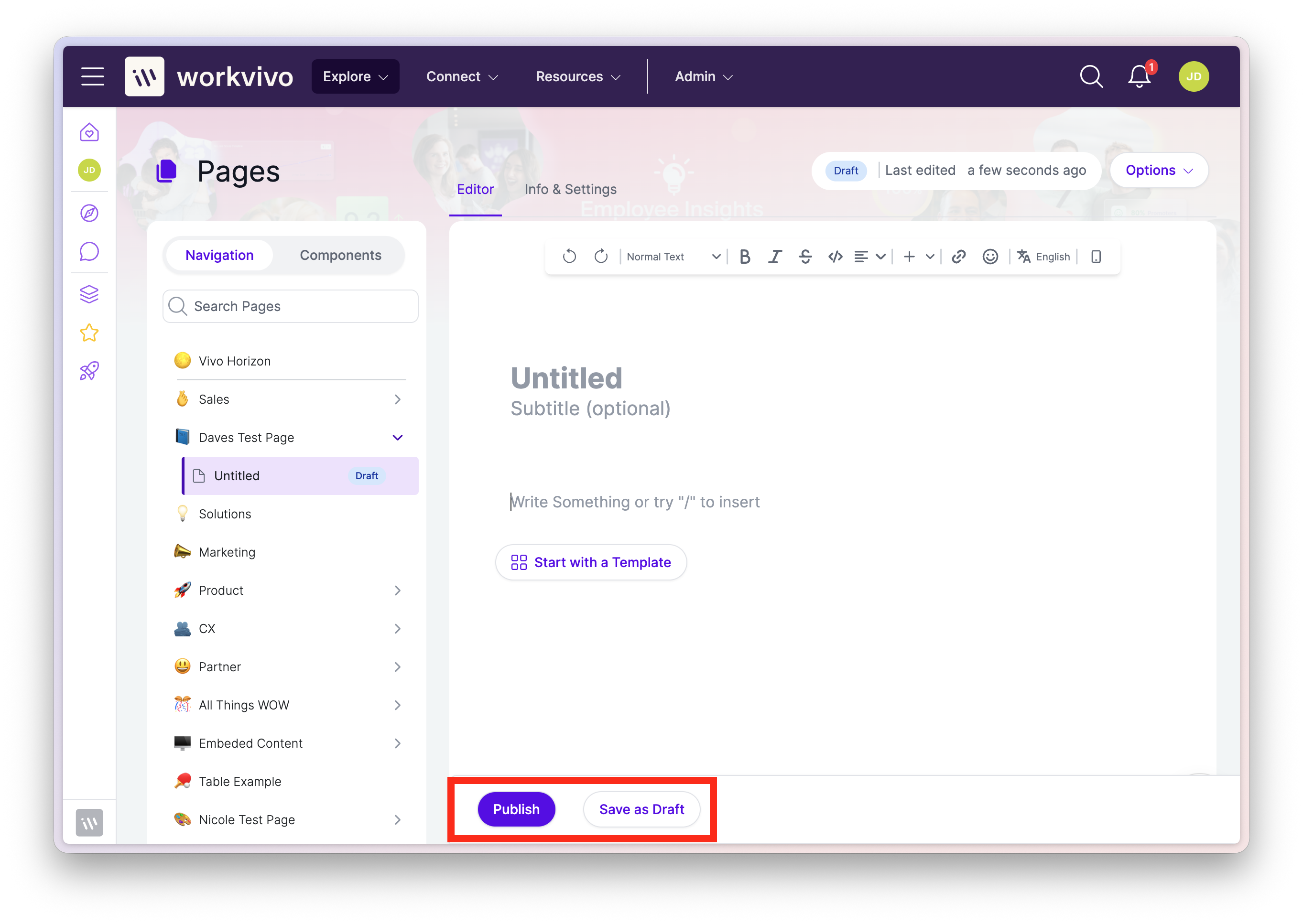
Task: Open the rocket sidebar icon
Action: click(89, 371)
